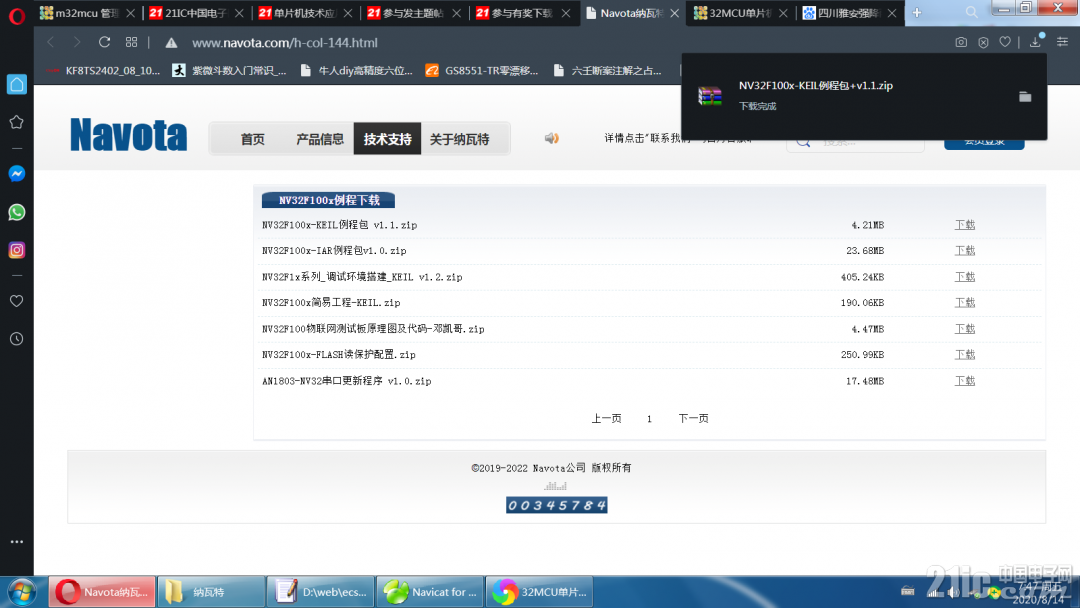The width and height of the screenshot is (1080, 608).
Task: Open sidebar three-dots setup
Action: click(17, 542)
